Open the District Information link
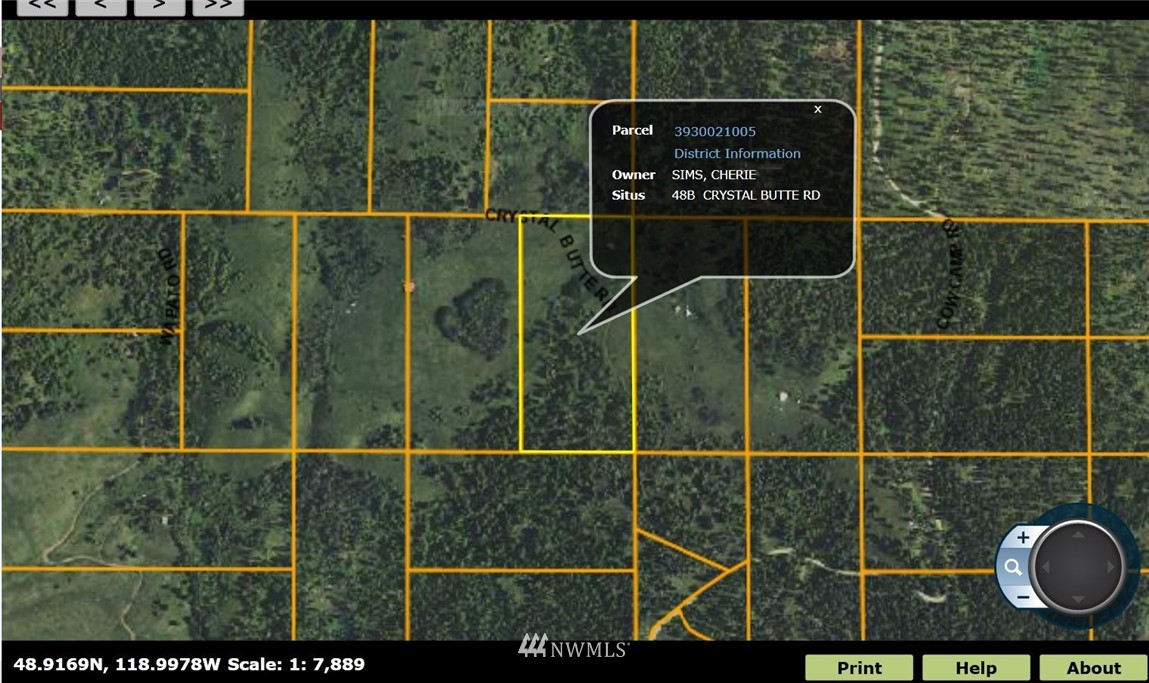 [x=737, y=153]
